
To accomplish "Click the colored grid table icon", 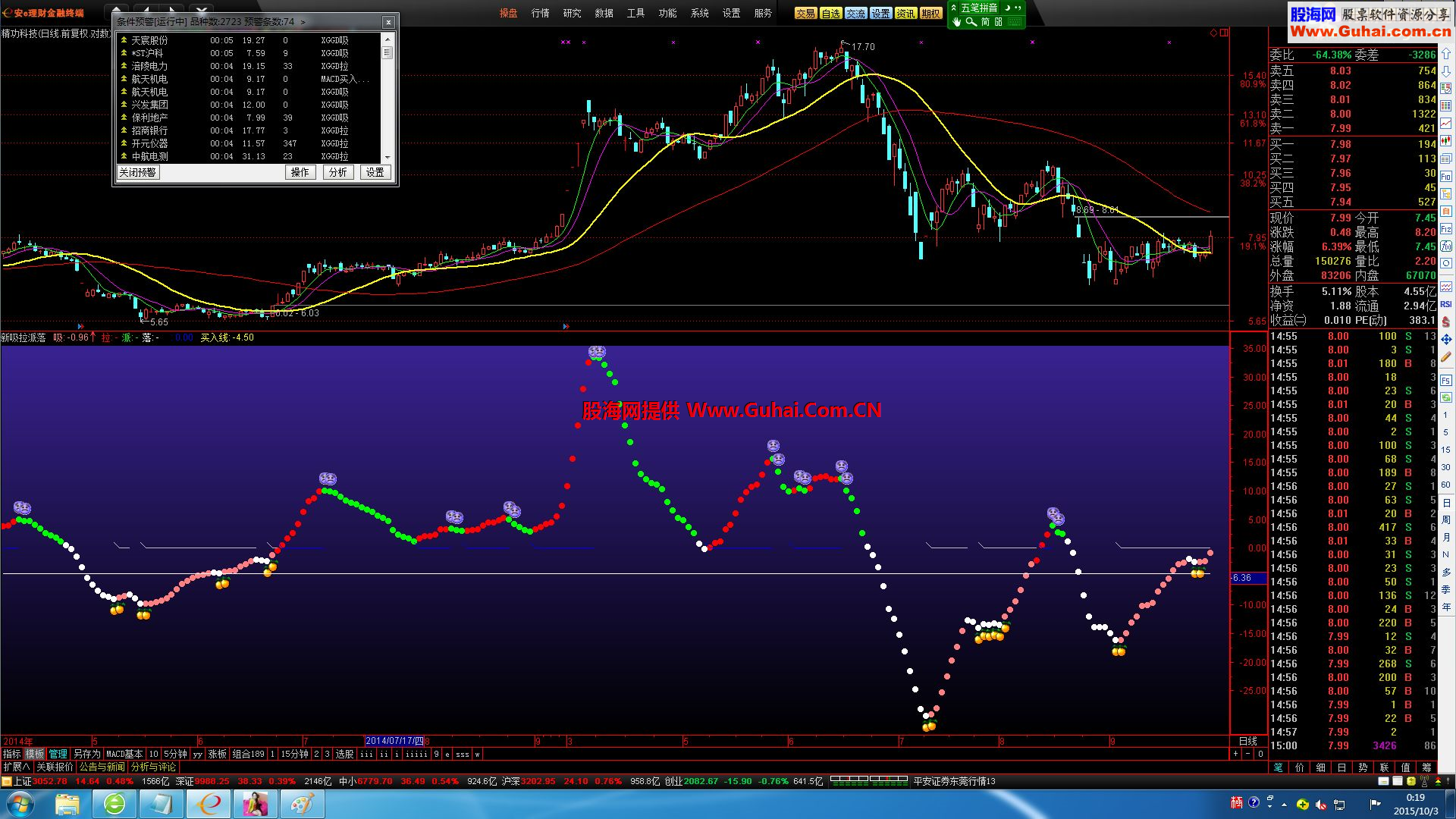I will tap(1446, 105).
